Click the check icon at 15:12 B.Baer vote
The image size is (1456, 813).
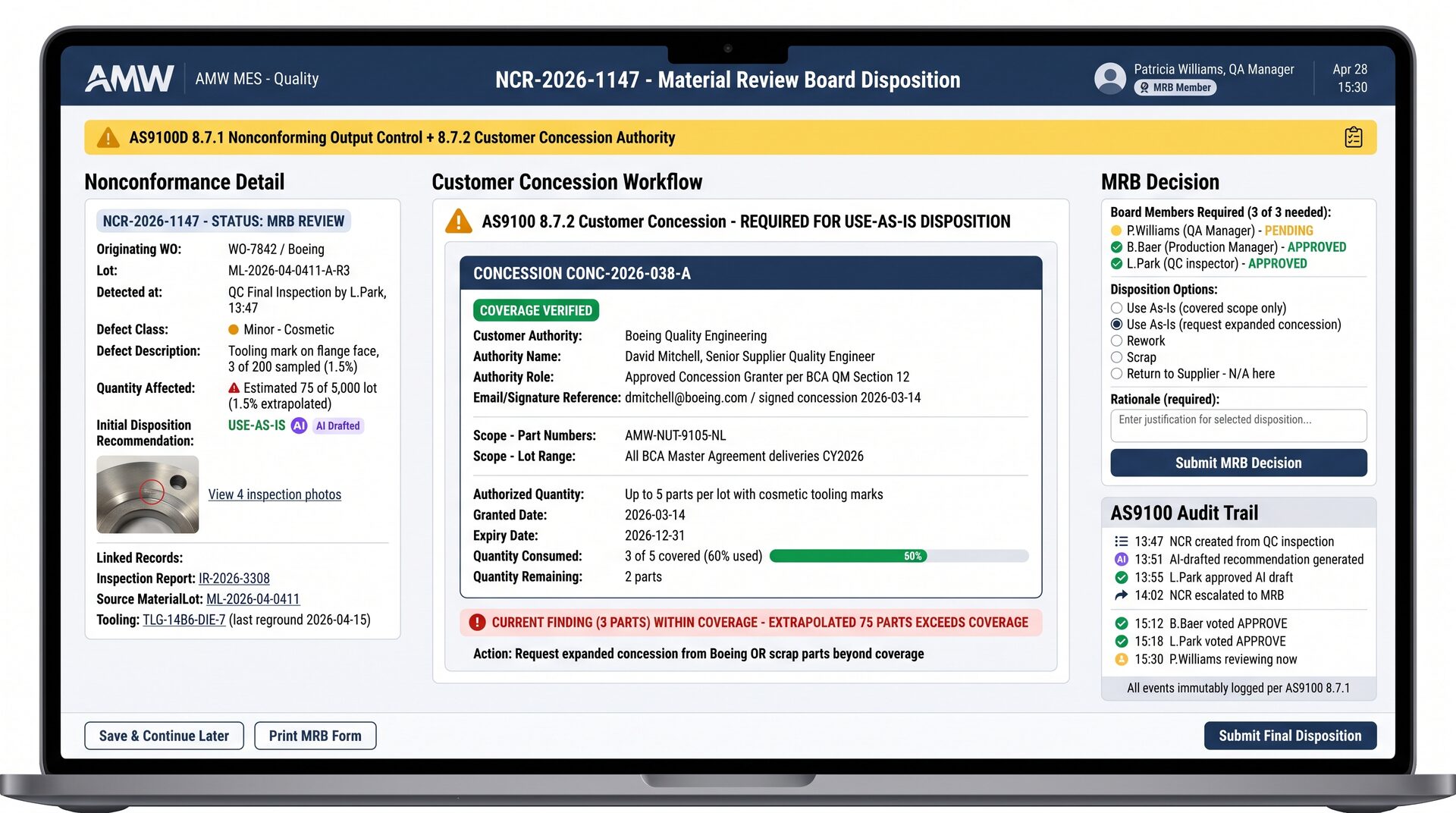1121,623
